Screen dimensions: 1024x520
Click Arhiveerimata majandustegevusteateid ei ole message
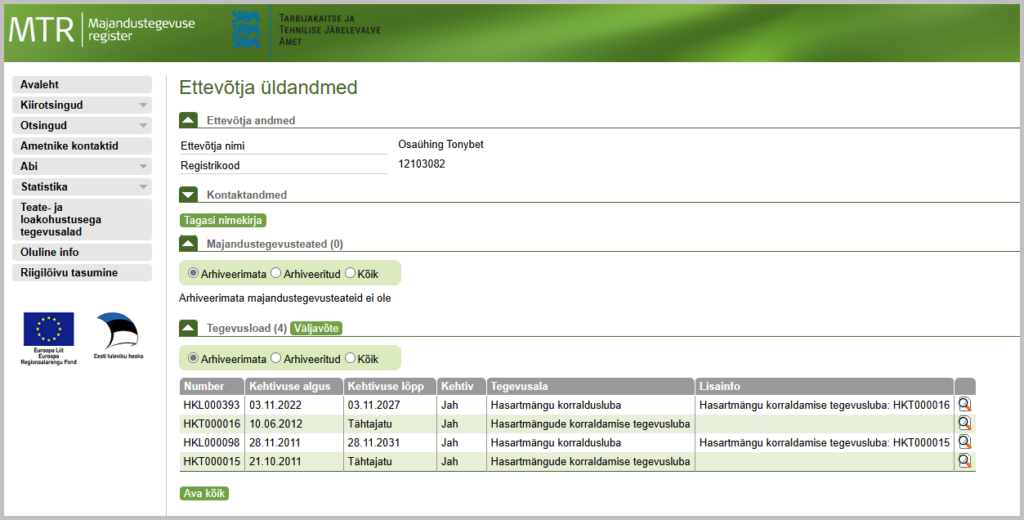(285, 299)
